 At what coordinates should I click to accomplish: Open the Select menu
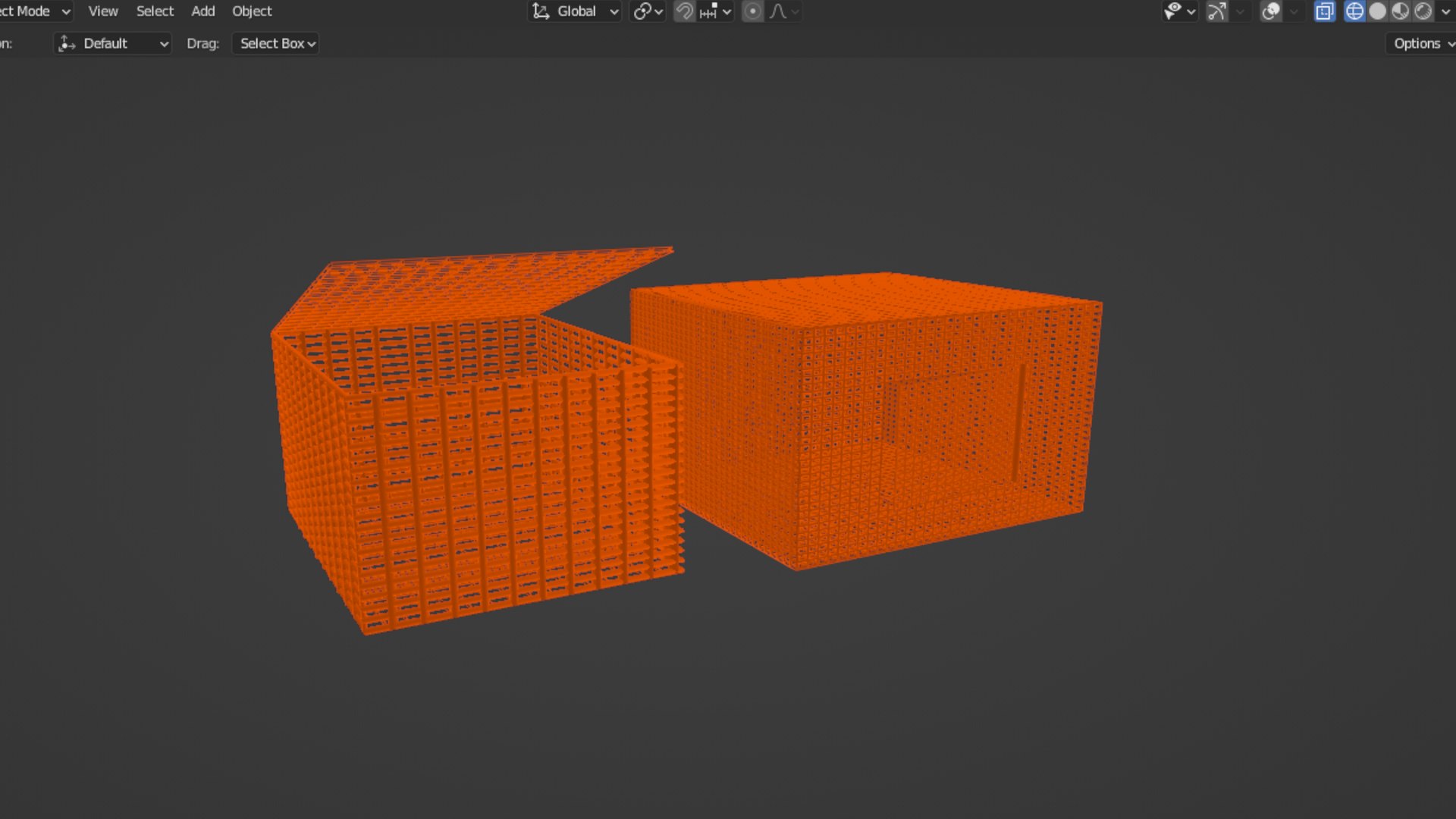point(155,11)
